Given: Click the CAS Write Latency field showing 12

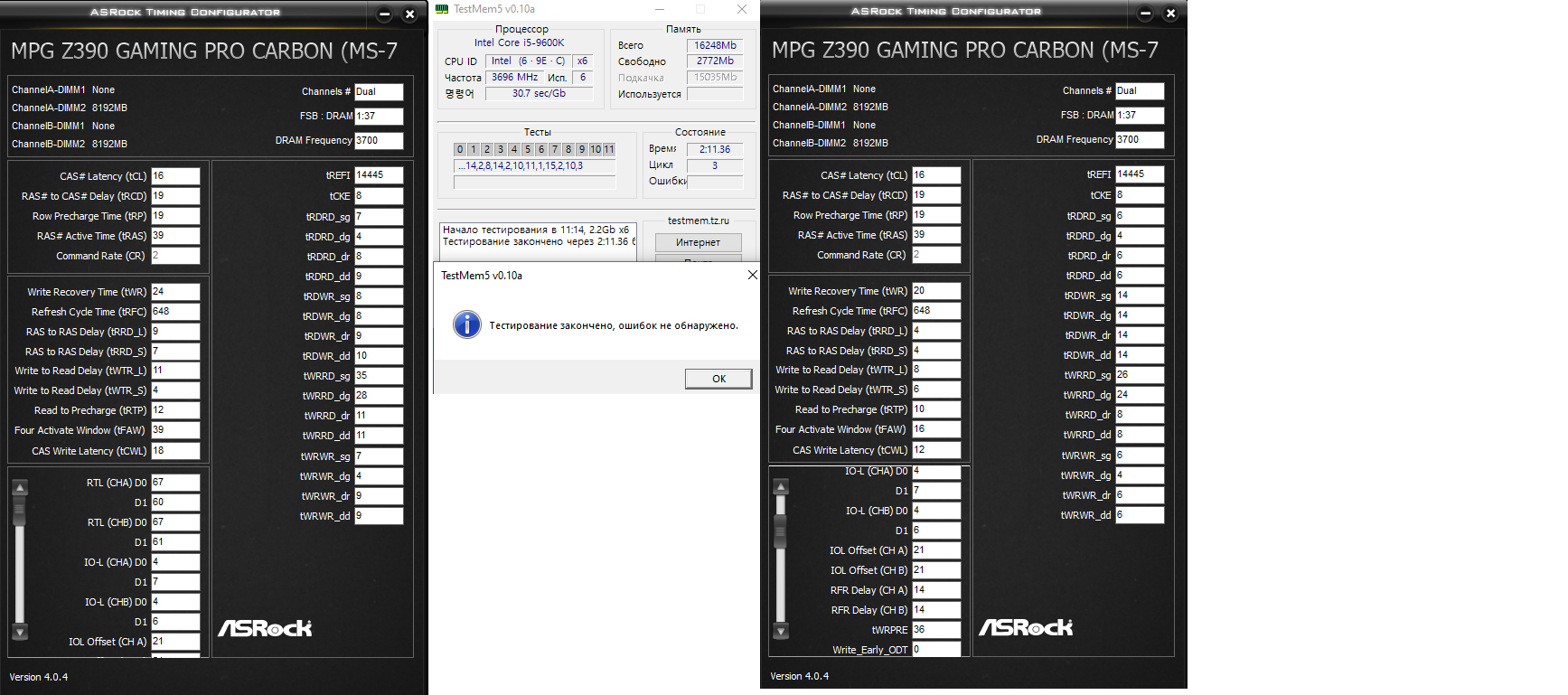Looking at the screenshot, I should (x=936, y=450).
